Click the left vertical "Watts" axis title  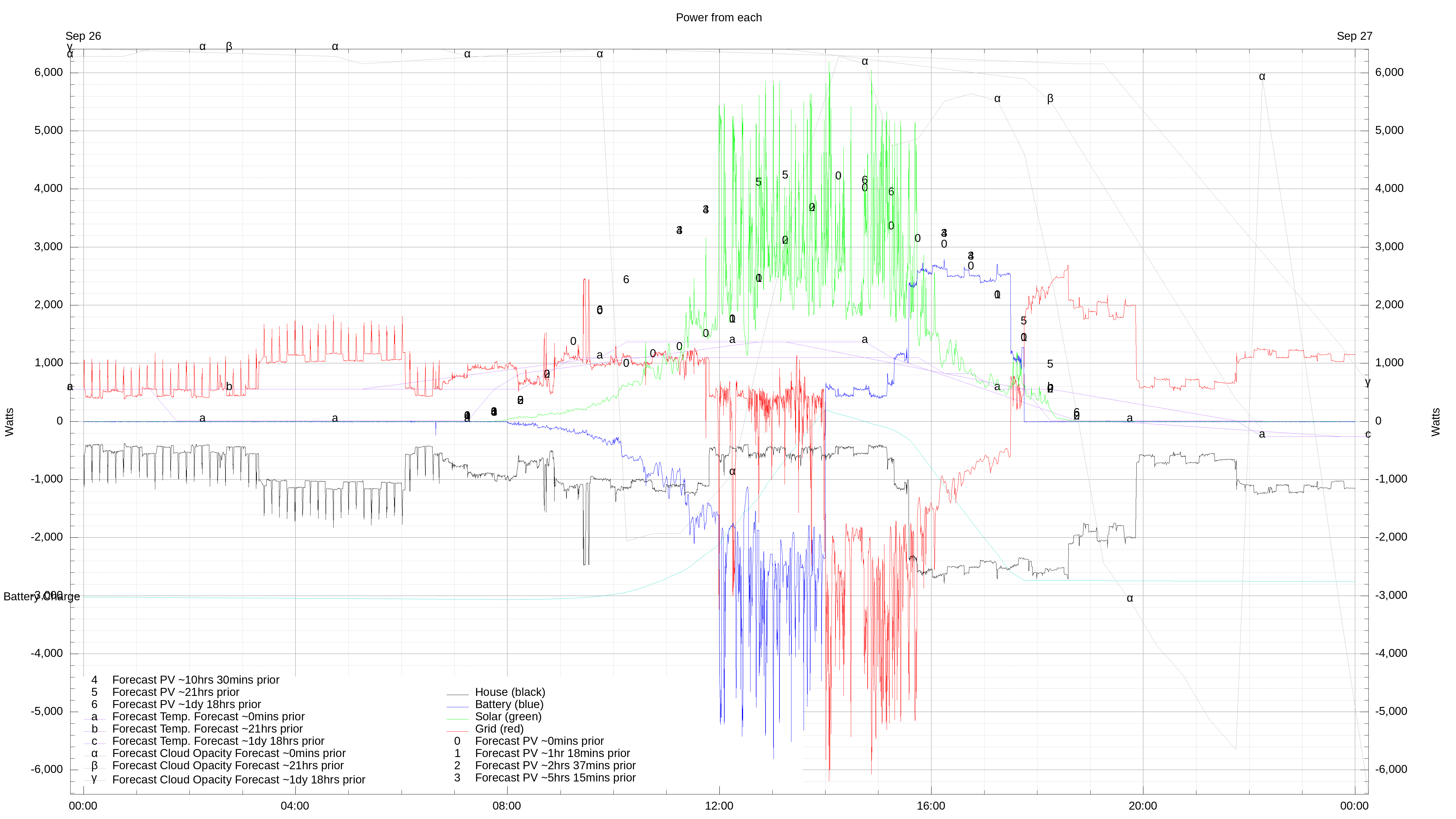[10, 422]
